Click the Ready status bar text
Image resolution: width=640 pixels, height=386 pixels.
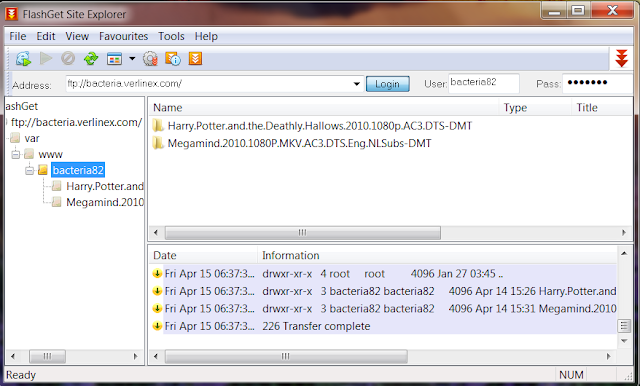pos(21,375)
